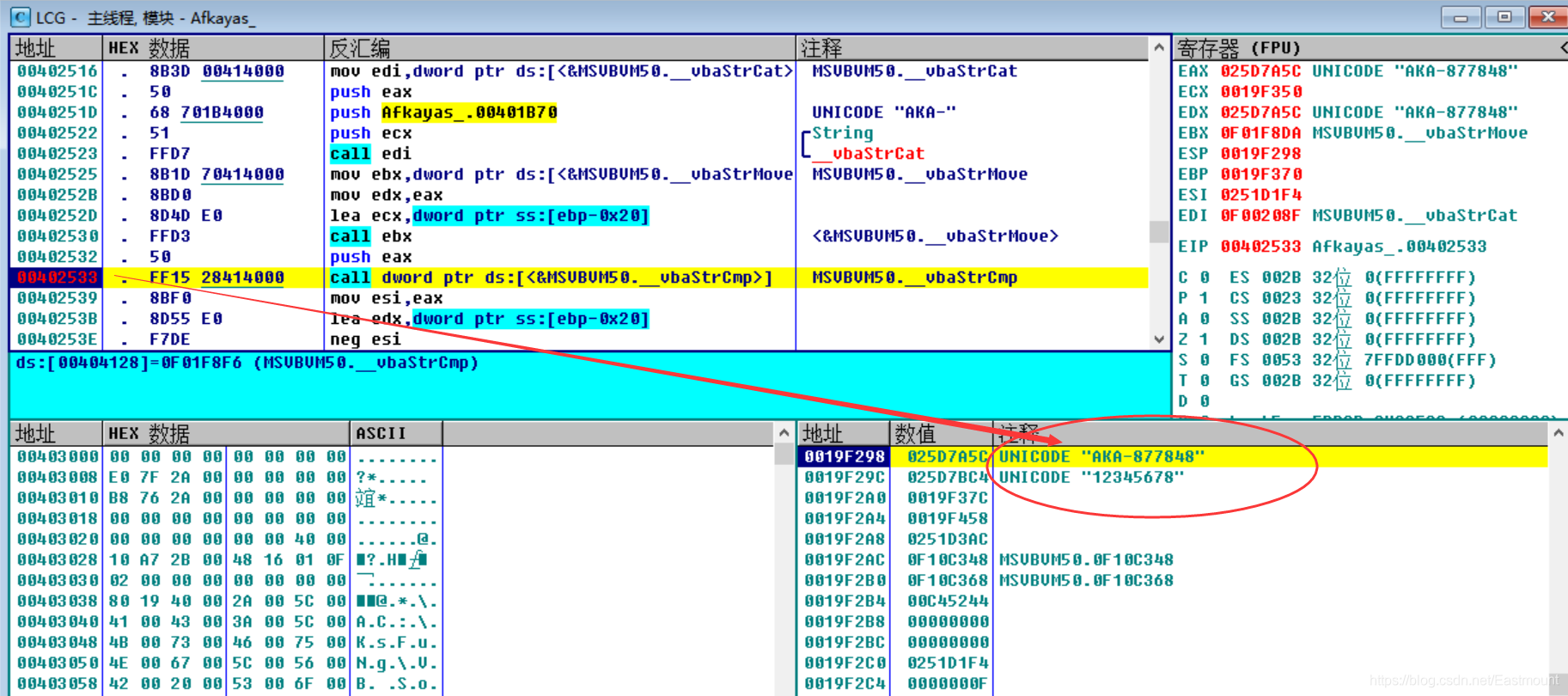Toggle the T flag value

1205,381
